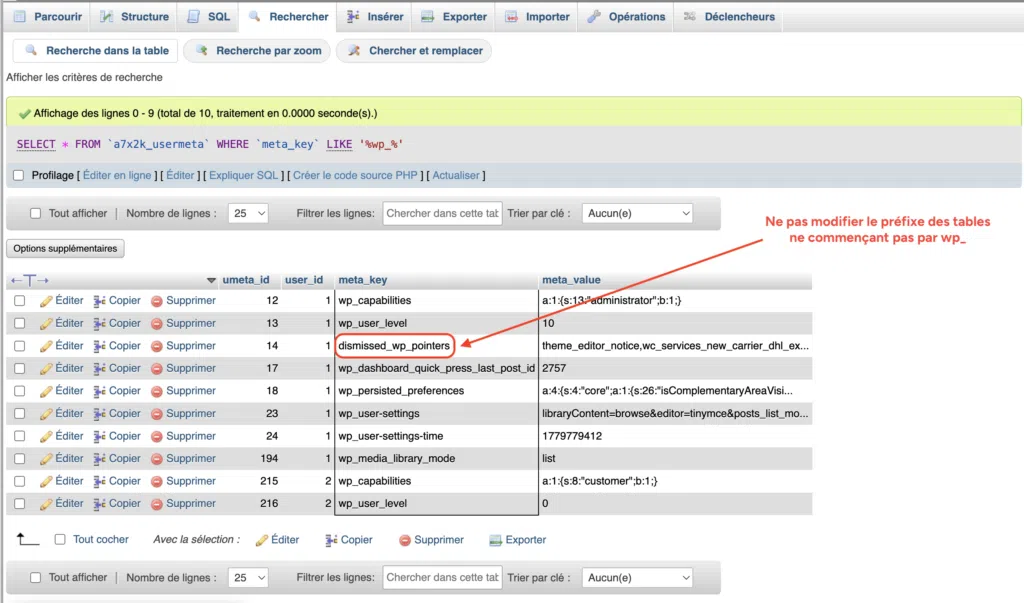Click the Recherche par zoom icon
Screen dimensions: 1024x603
[x=202, y=50]
